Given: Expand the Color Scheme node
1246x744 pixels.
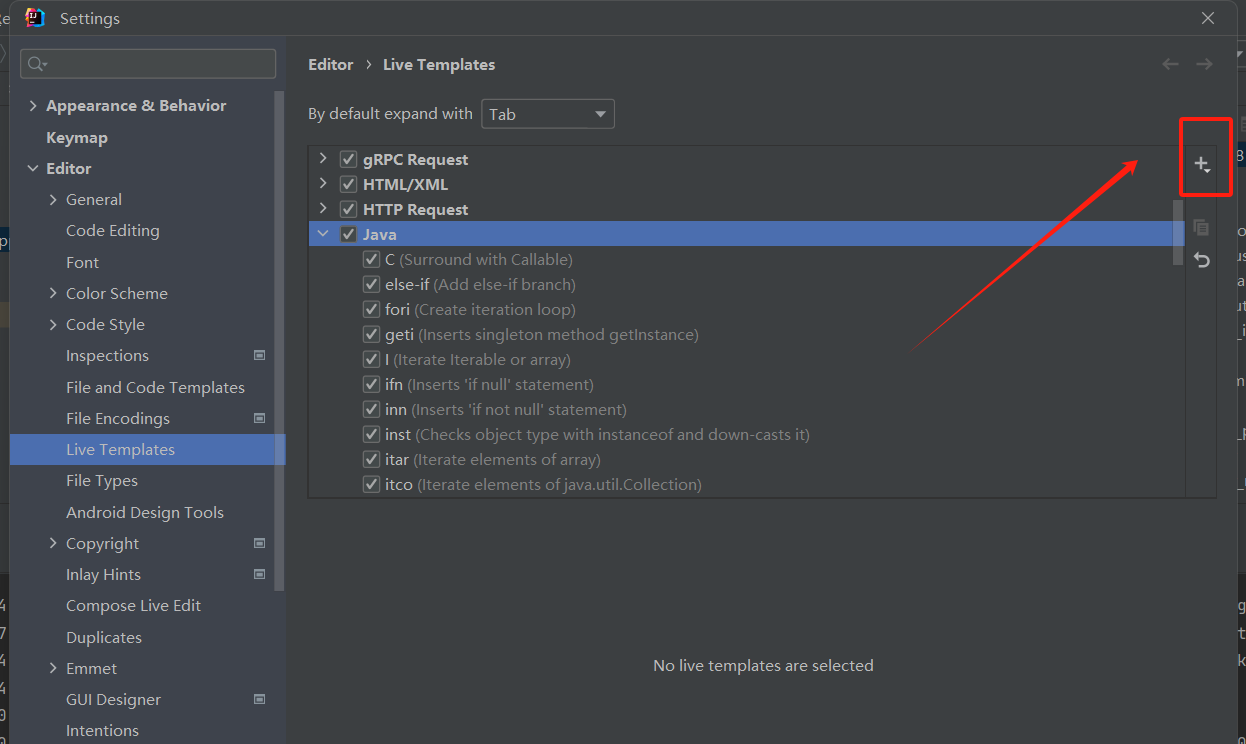Looking at the screenshot, I should [x=53, y=293].
